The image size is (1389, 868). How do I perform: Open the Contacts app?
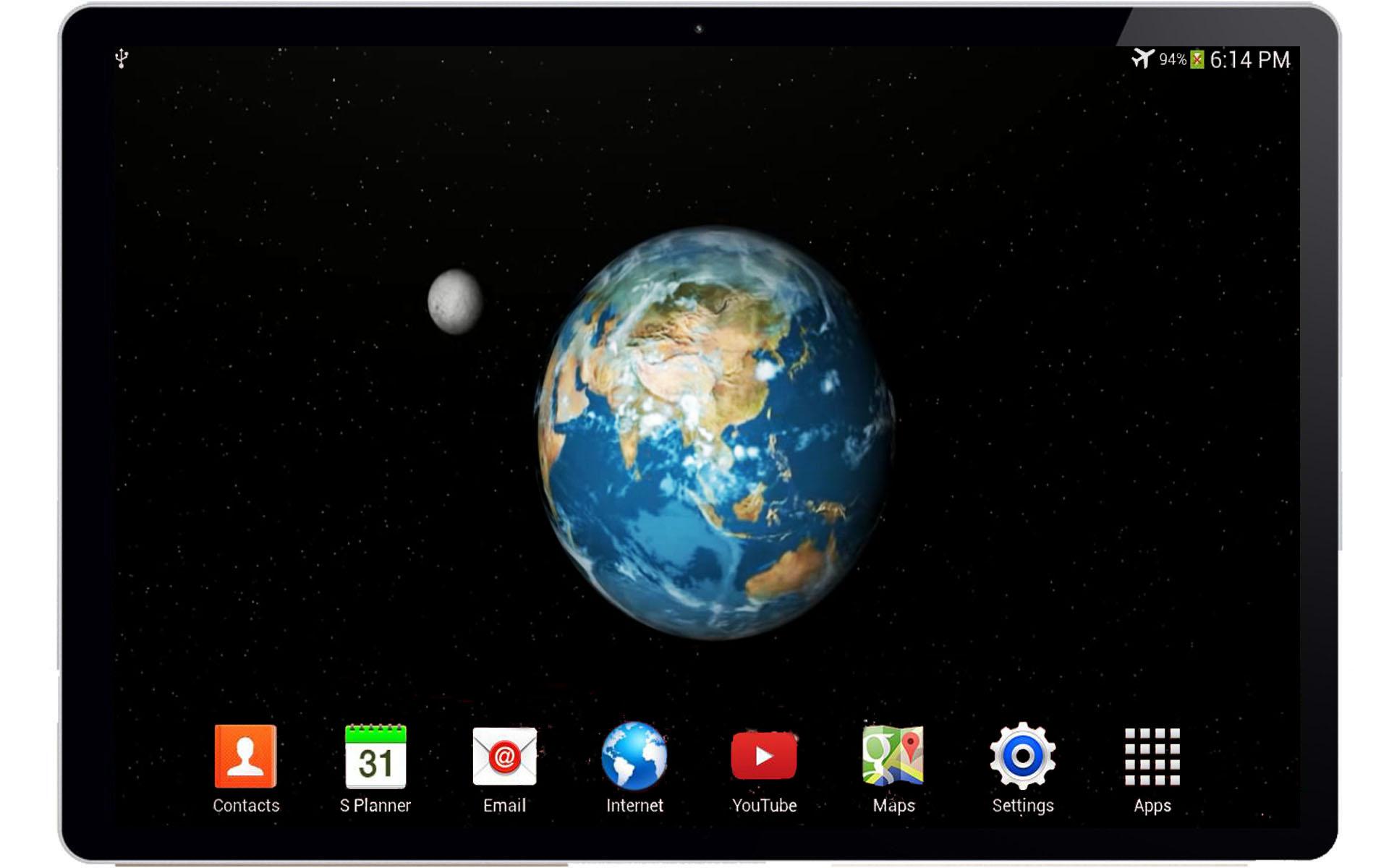point(245,756)
